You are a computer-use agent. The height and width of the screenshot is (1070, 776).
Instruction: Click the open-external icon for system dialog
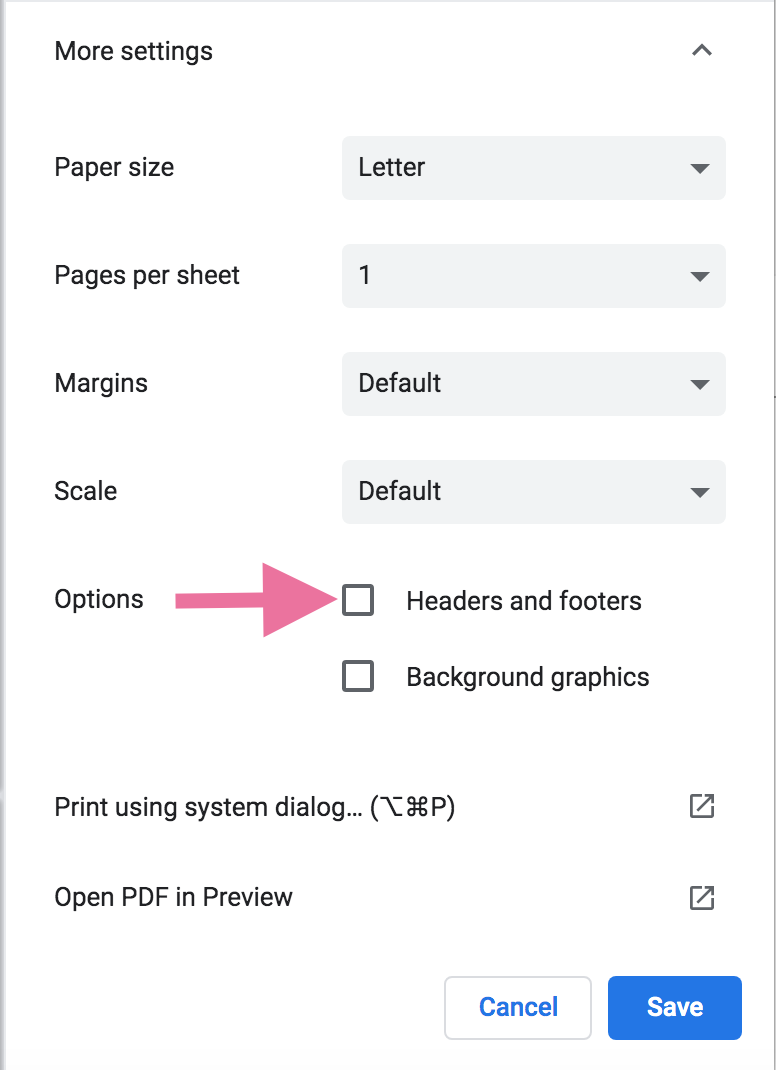pos(702,806)
